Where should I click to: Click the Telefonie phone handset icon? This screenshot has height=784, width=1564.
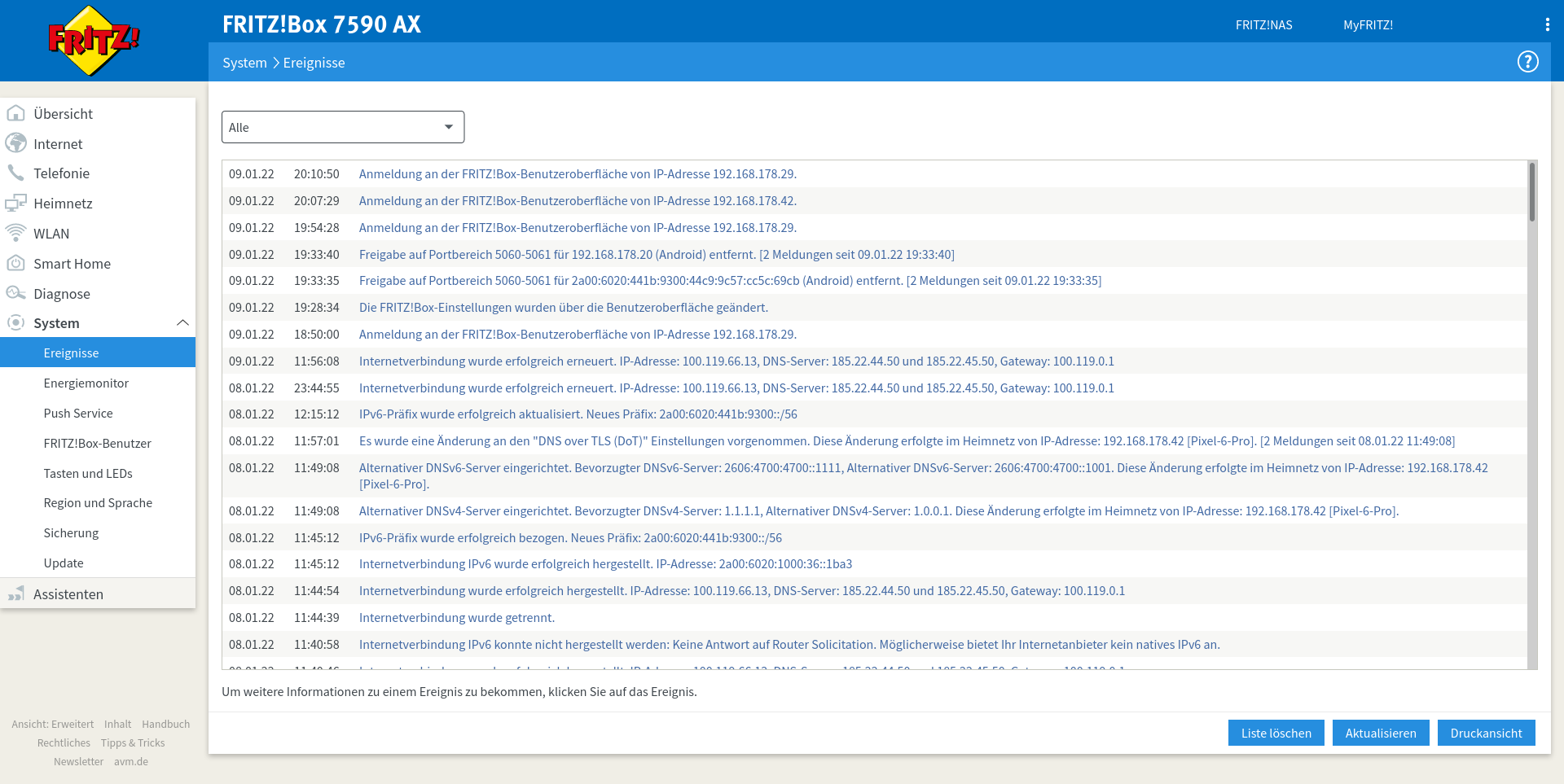[x=15, y=173]
